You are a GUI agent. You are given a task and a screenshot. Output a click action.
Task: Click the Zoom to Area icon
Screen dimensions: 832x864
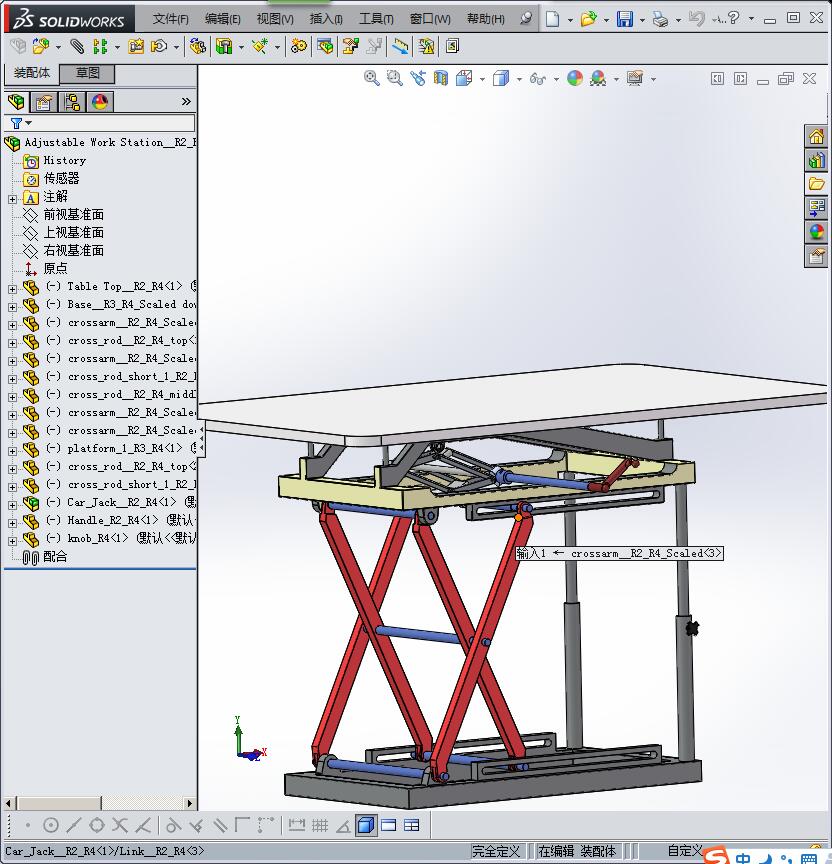pos(395,78)
